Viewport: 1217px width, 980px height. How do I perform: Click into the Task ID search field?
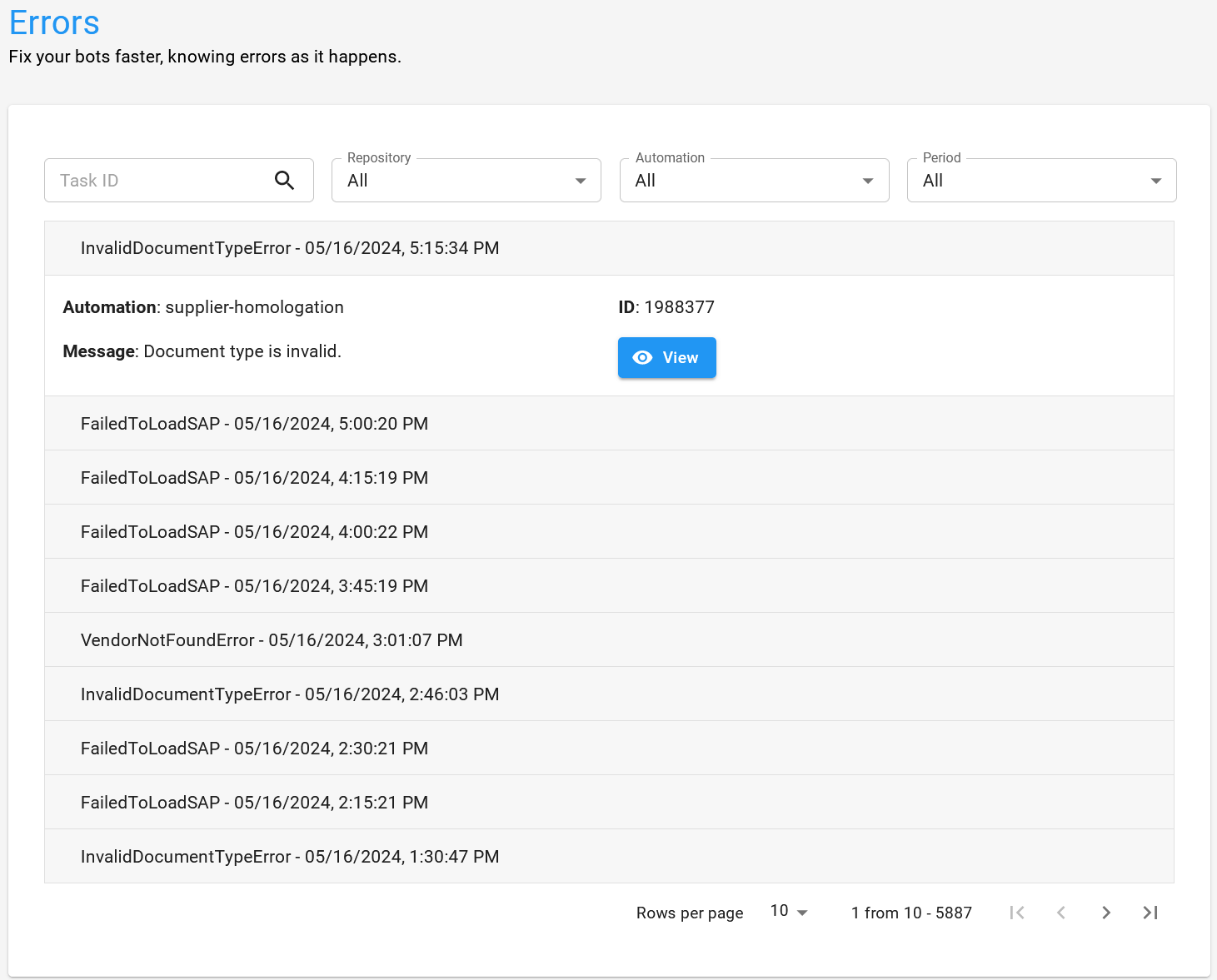point(158,181)
